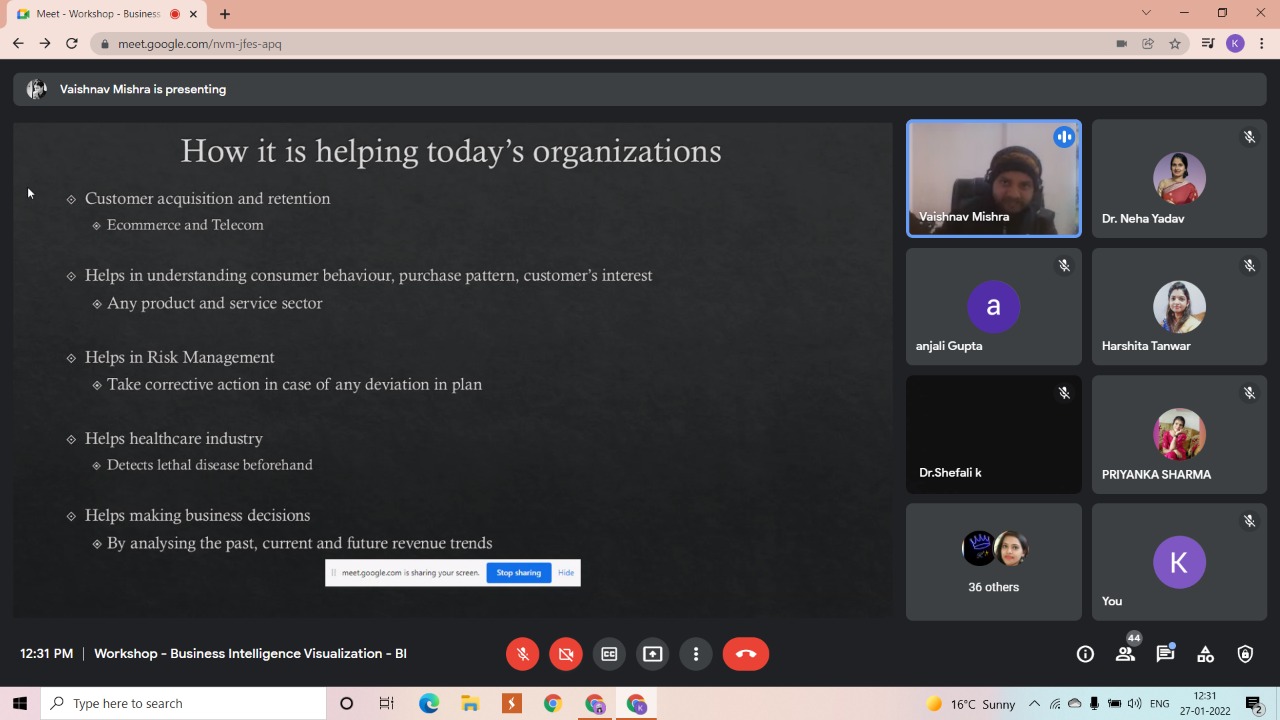Open the in-call chat messages
The height and width of the screenshot is (720, 1280).
1165,654
